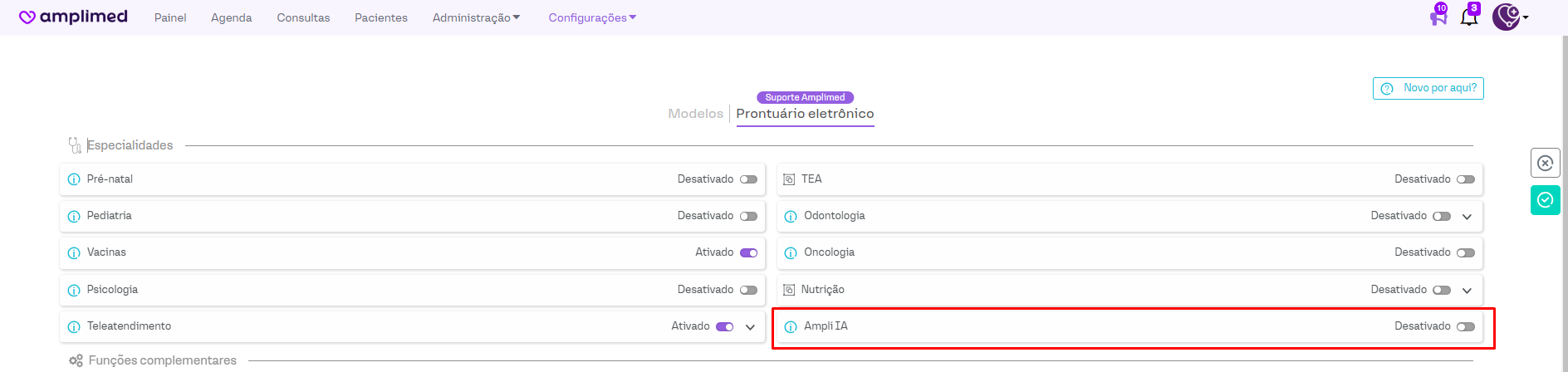Open the referral gift icon with badge 10
This screenshot has height=372, width=1568.
1438,17
